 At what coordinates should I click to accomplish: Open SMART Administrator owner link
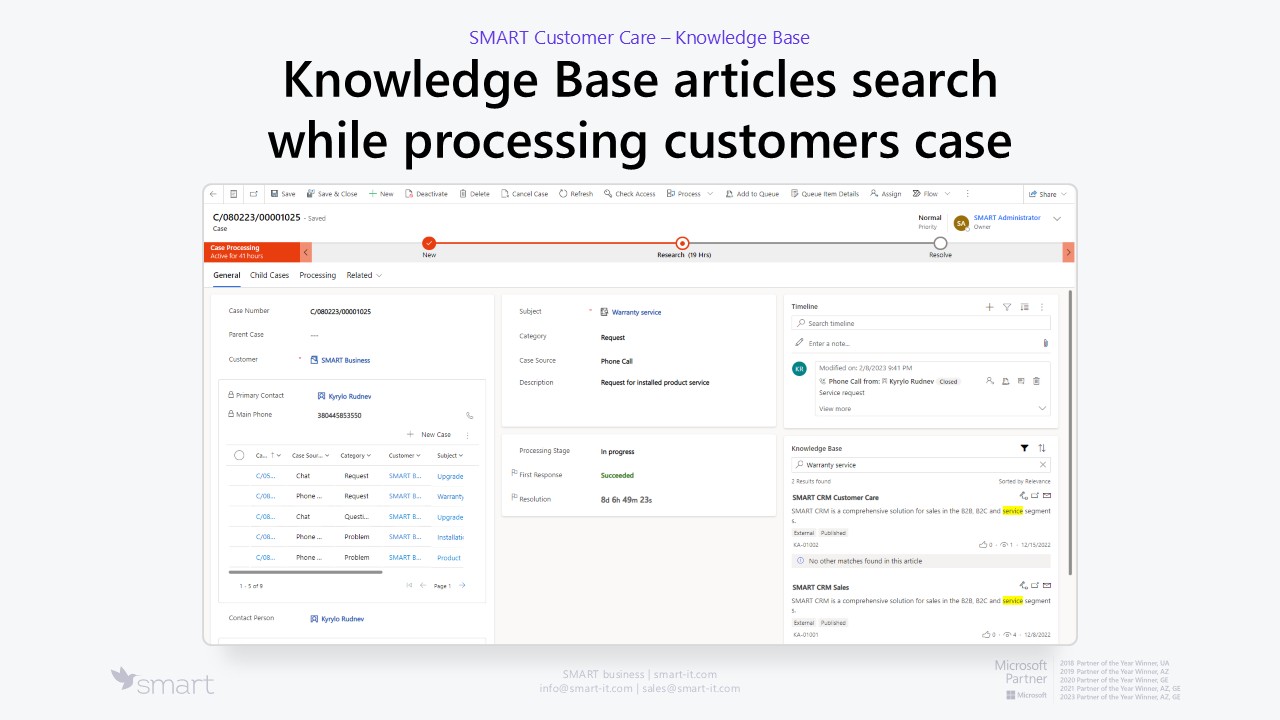pos(1007,218)
